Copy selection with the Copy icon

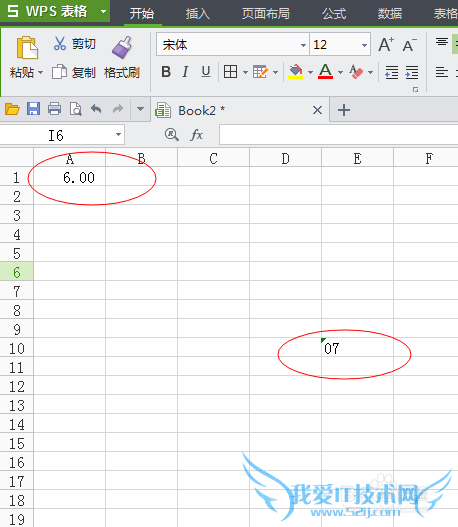[59, 72]
